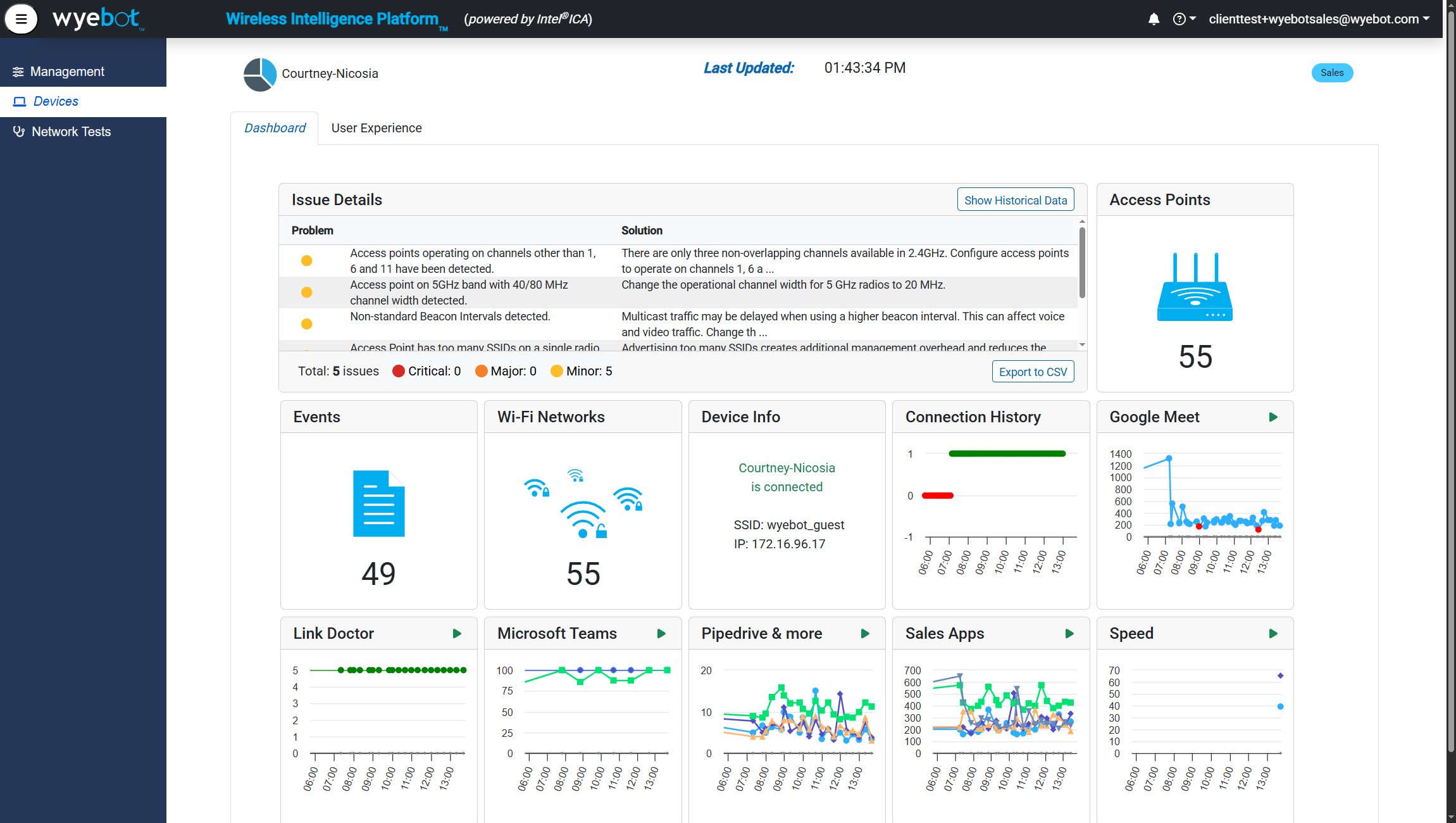Click the Courtney-Nicosia pie chart icon
Image resolution: width=1456 pixels, height=823 pixels.
coord(259,74)
